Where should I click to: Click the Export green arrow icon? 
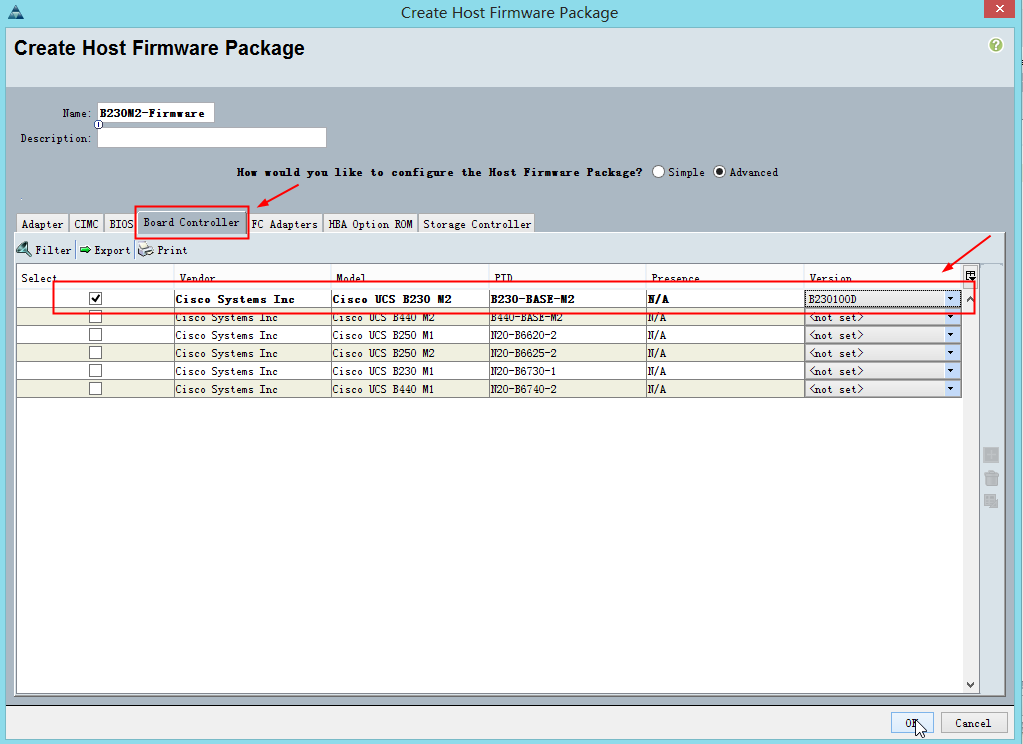coord(85,250)
